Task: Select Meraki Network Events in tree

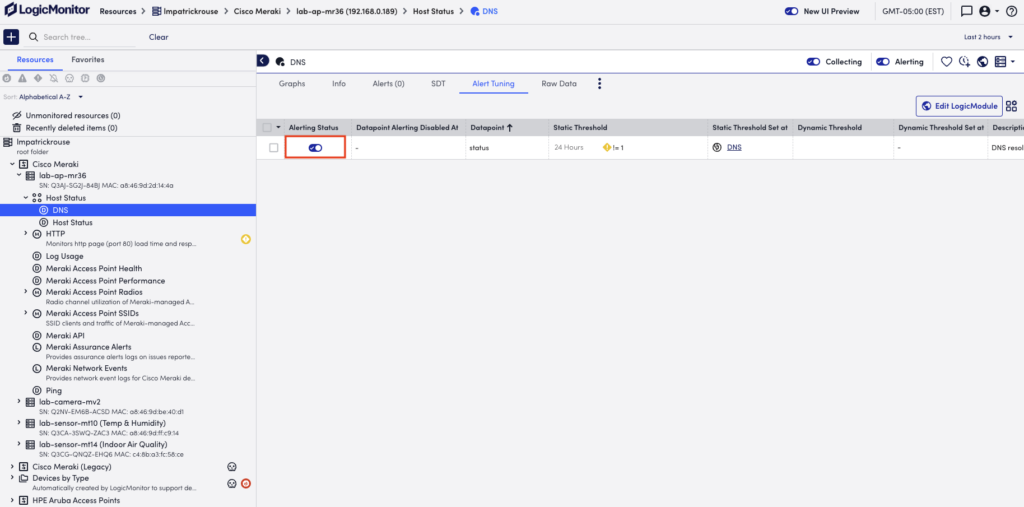Action: (x=86, y=368)
